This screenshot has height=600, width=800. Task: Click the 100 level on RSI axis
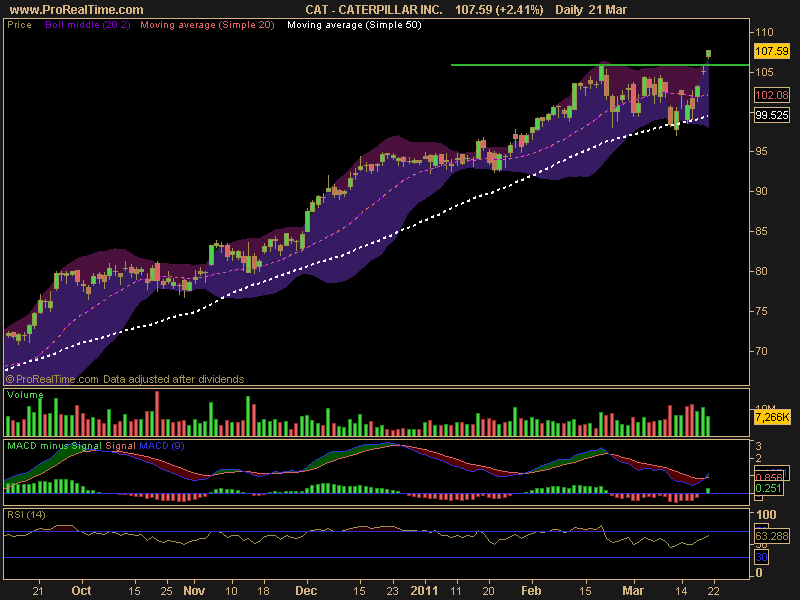(765, 514)
